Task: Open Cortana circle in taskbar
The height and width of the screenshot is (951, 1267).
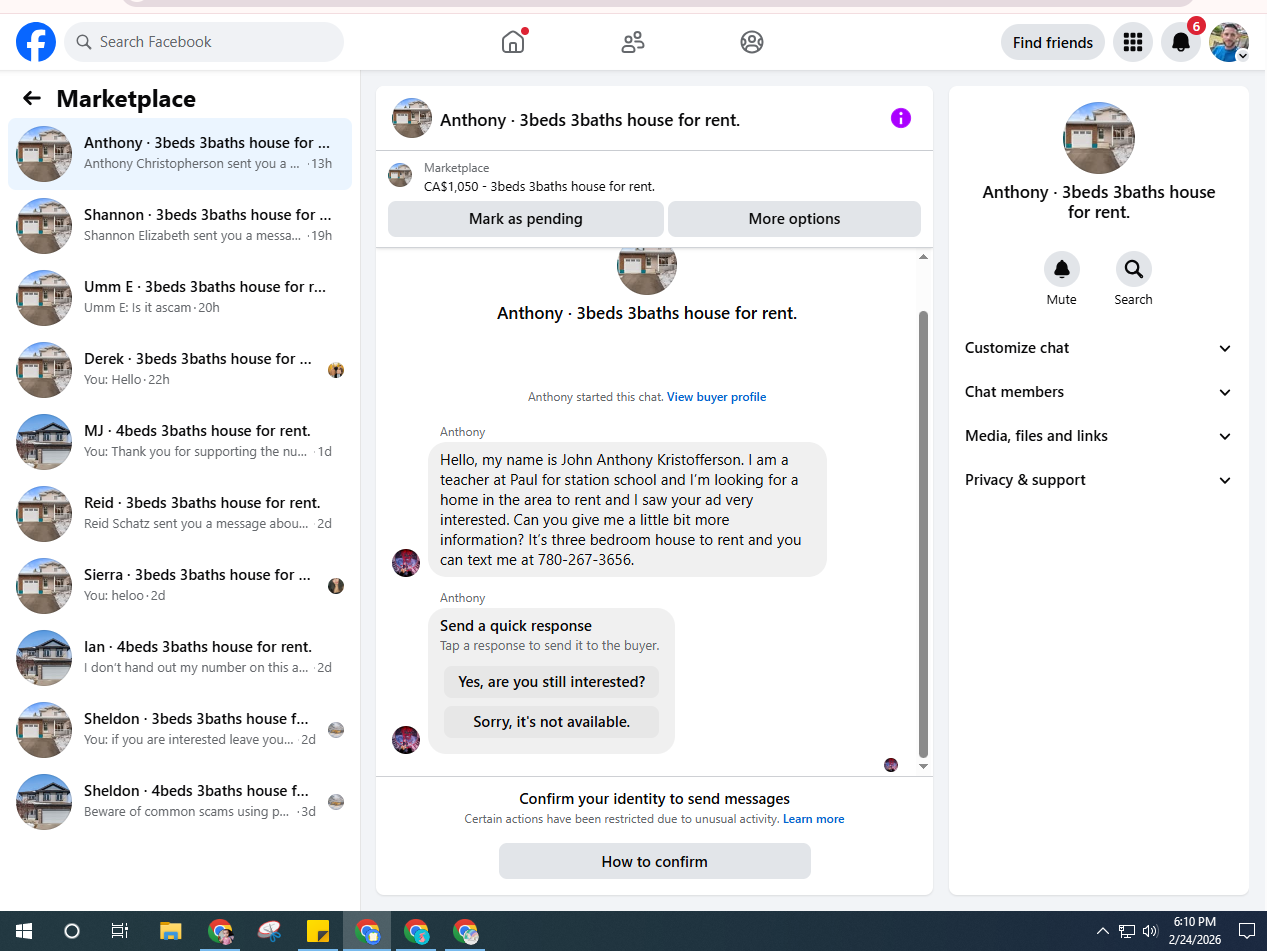Action: click(x=72, y=931)
